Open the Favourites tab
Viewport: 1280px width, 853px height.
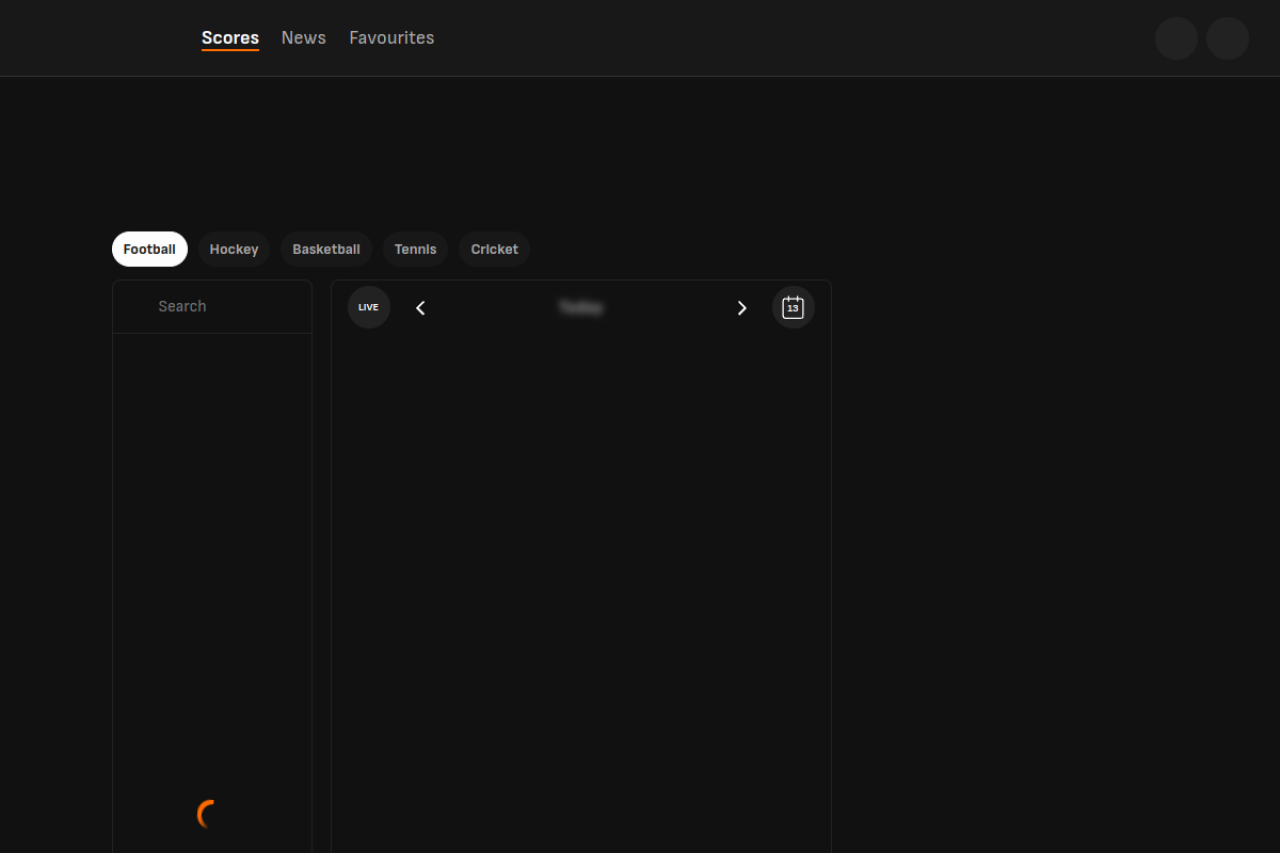click(x=391, y=38)
